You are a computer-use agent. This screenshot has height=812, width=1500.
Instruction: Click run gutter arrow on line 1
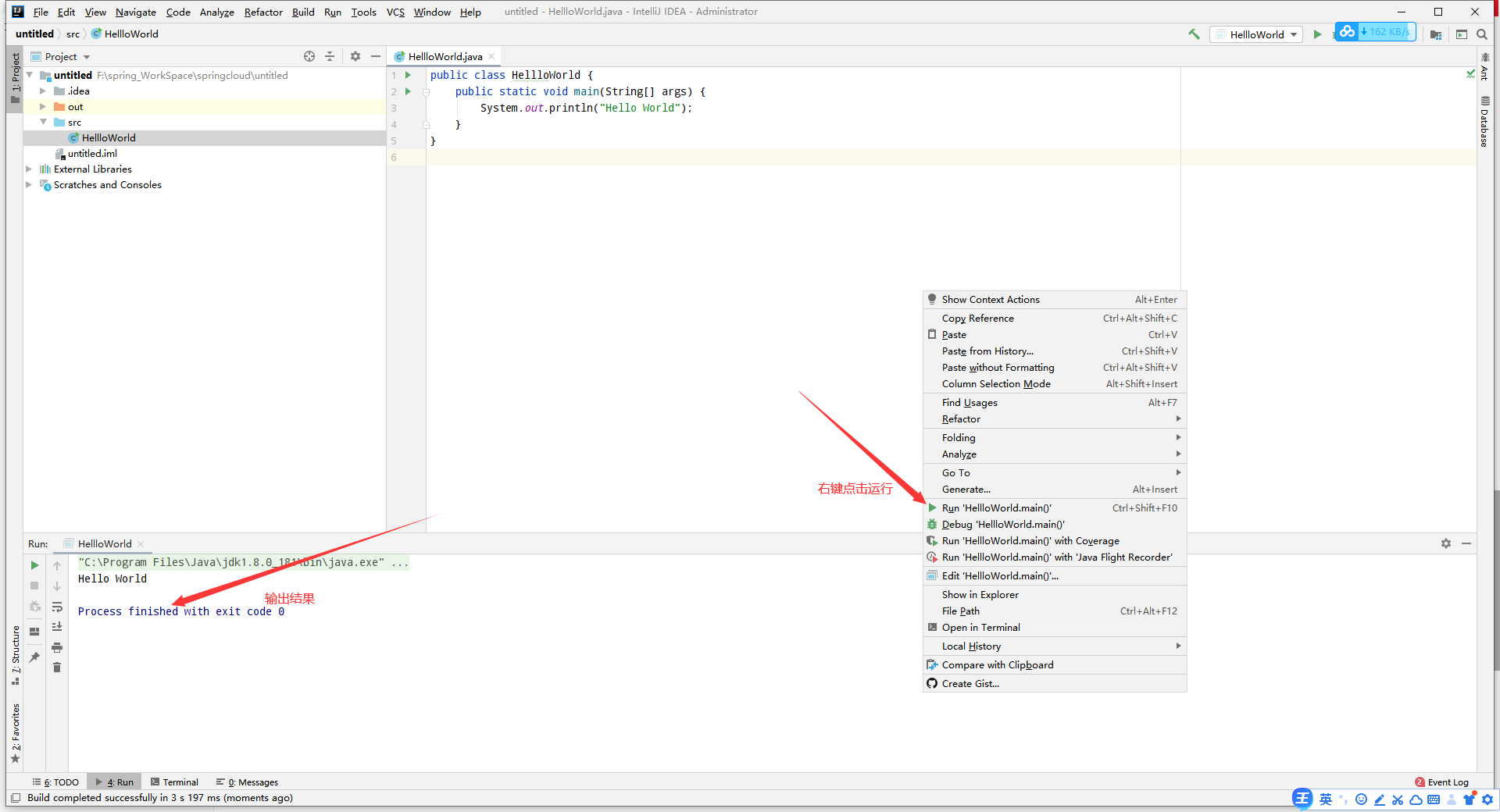click(x=408, y=75)
